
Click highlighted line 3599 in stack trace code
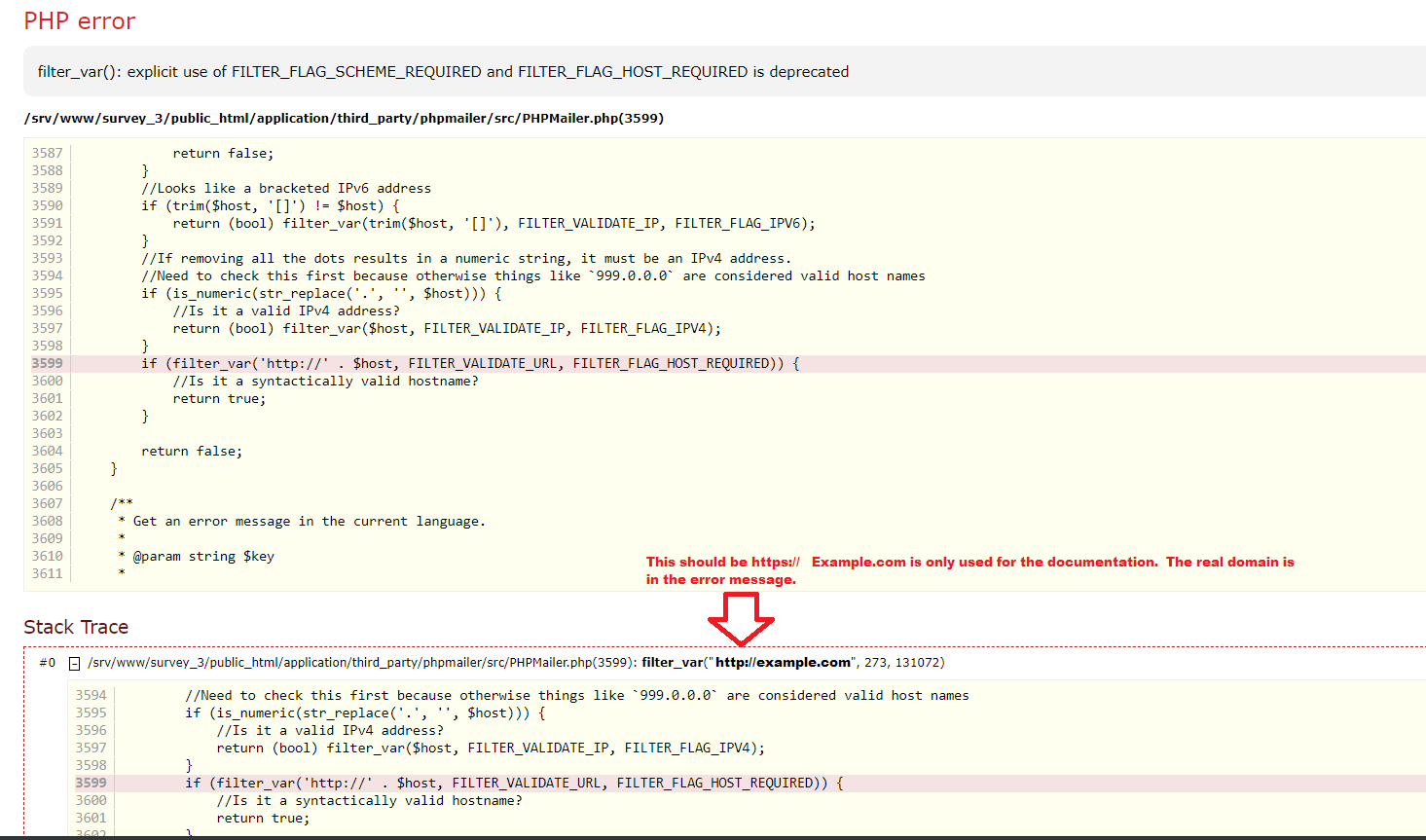pos(514,784)
